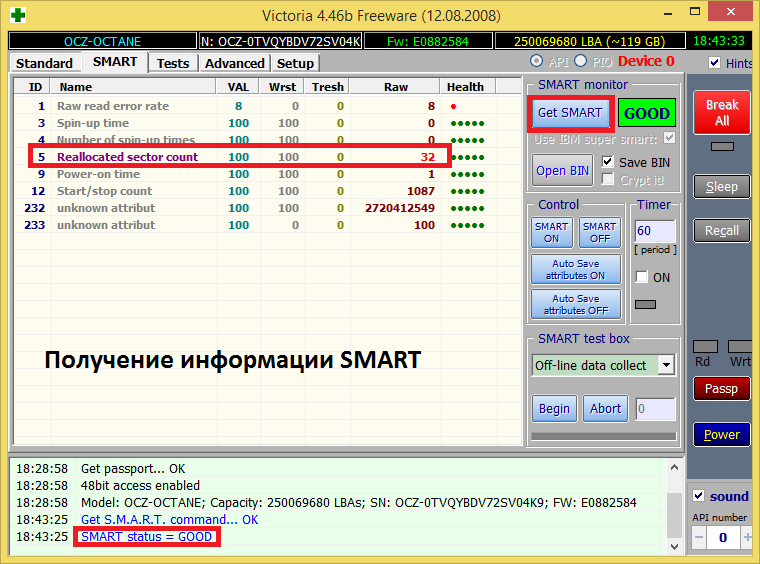
Task: Toggle the sound checkbox
Action: (698, 496)
